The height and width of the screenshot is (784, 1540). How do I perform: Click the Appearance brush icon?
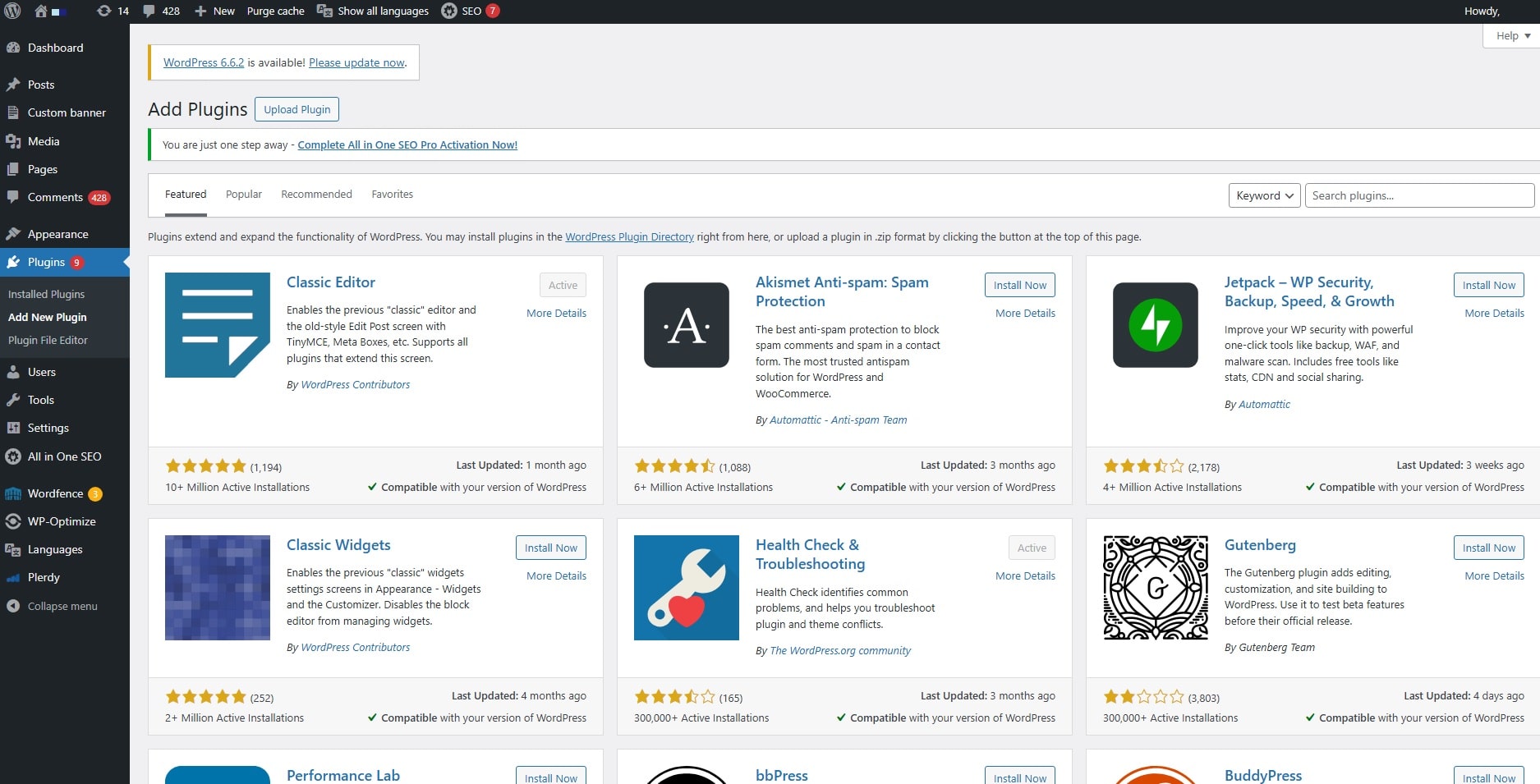[13, 234]
